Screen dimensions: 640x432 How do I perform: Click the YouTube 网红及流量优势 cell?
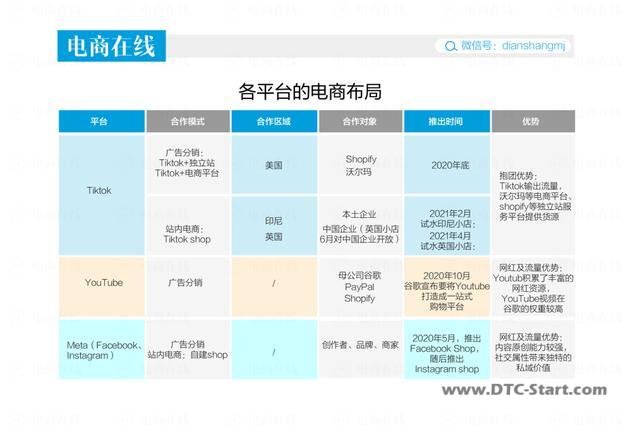[533, 287]
